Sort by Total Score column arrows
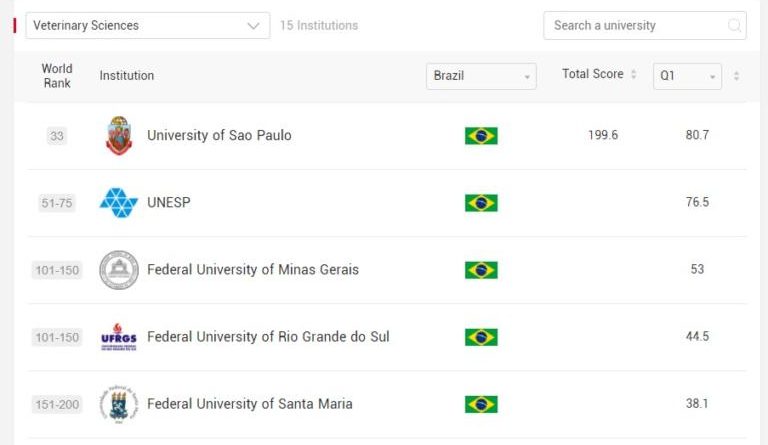The image size is (768, 445). [x=633, y=75]
